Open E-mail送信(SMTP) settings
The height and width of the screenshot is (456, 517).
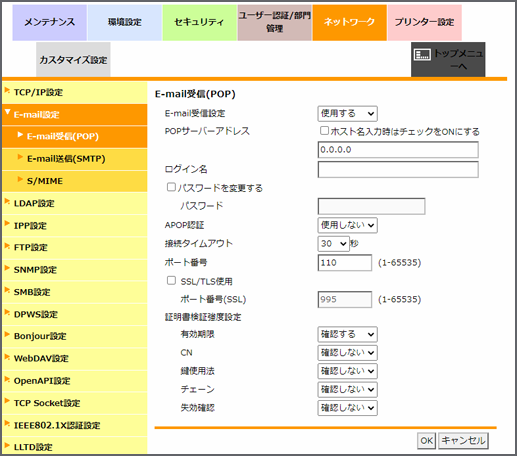75,159
